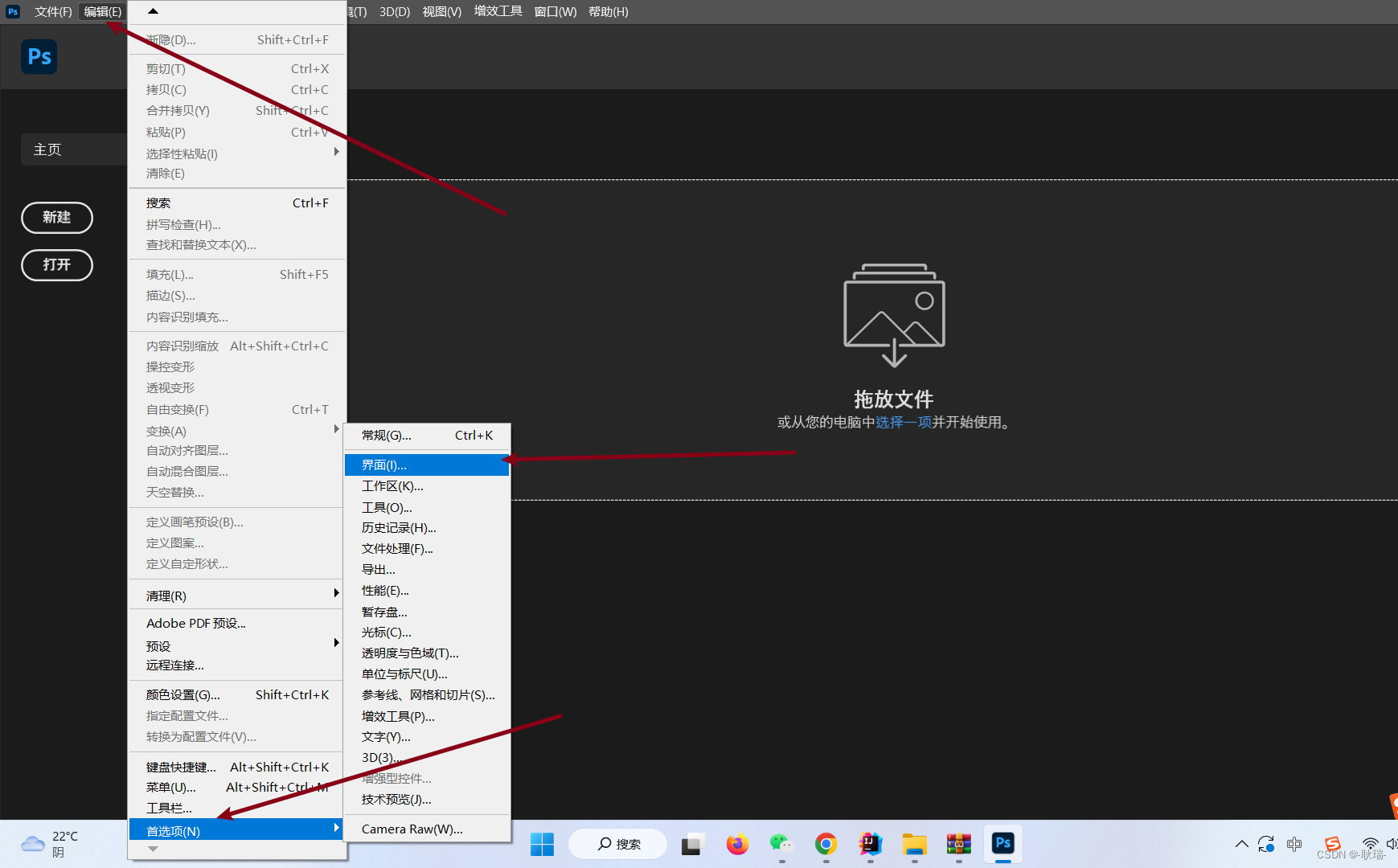This screenshot has width=1398, height=868.
Task: Choose 光标(C)... preferences
Action: click(x=427, y=632)
